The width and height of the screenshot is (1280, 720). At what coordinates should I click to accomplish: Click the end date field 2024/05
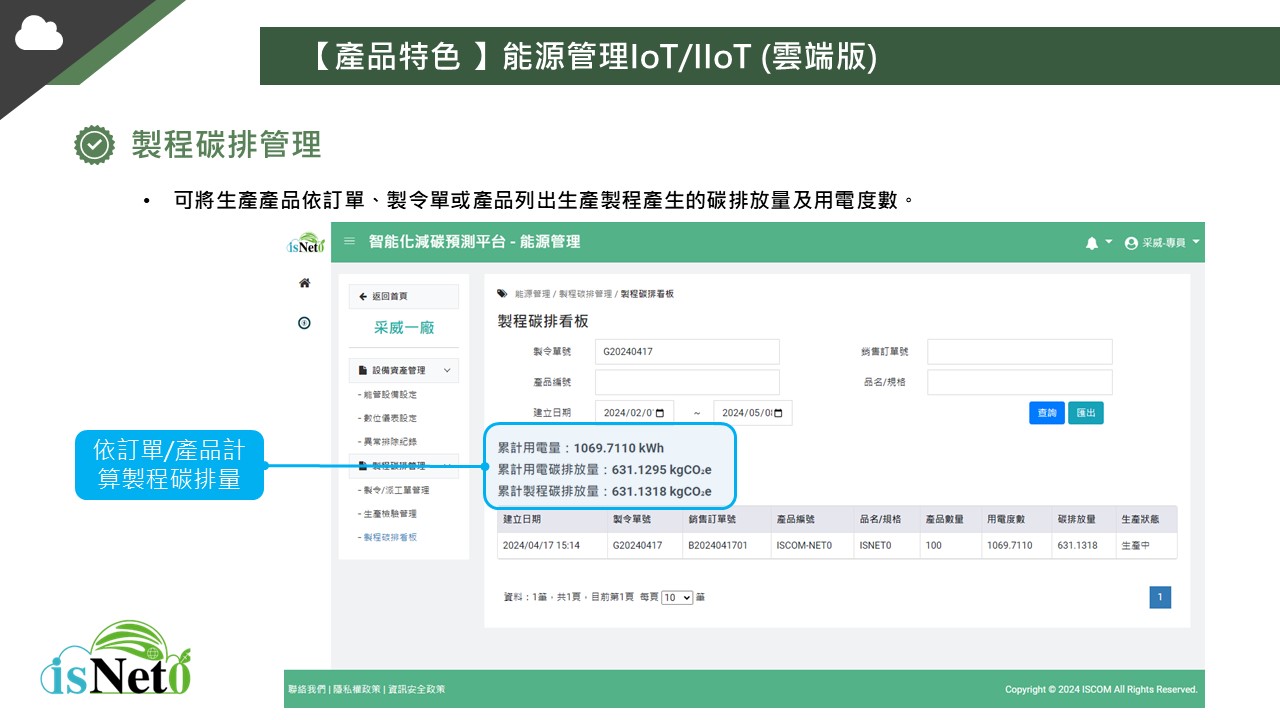(752, 413)
